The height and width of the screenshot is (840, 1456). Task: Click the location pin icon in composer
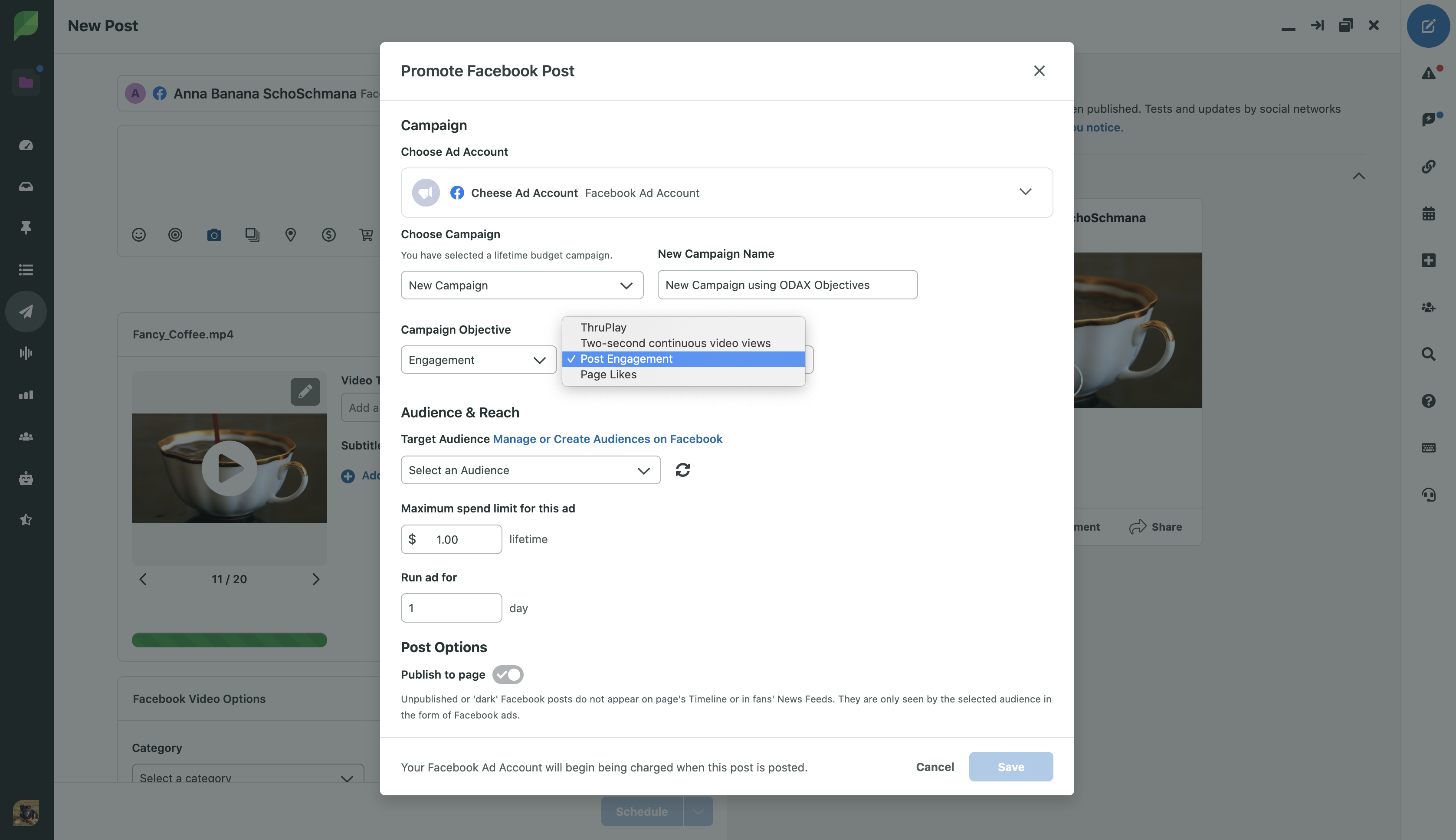pos(291,235)
